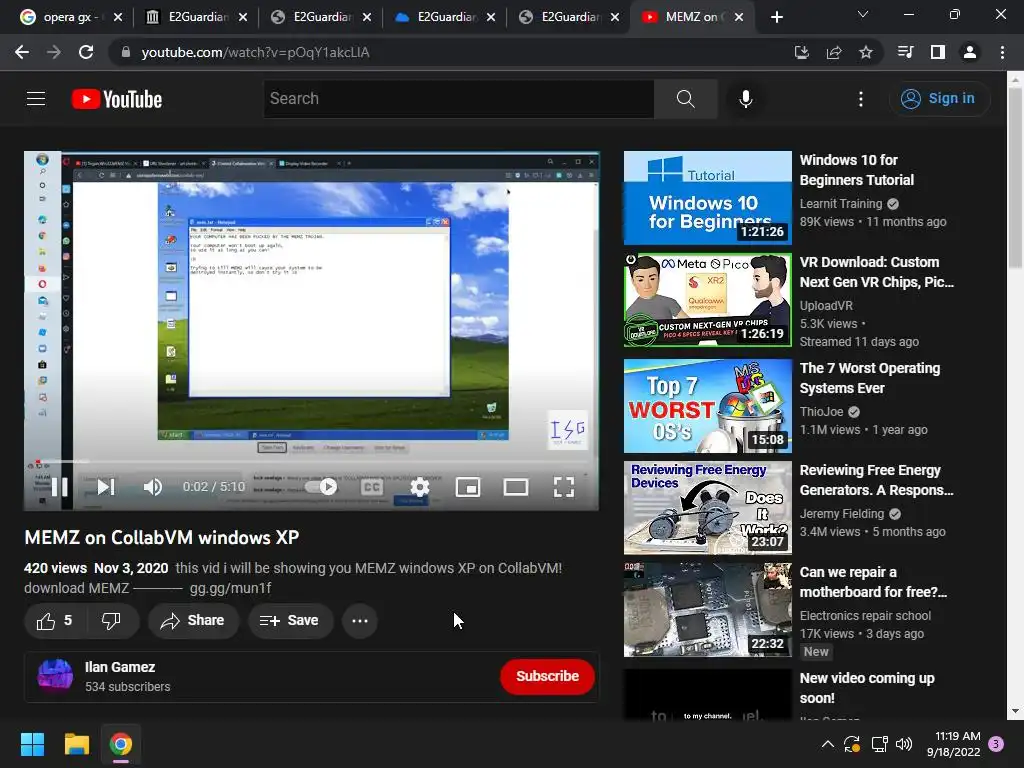Toggle closed captions CC
The image size is (1024, 768).
pos(372,487)
